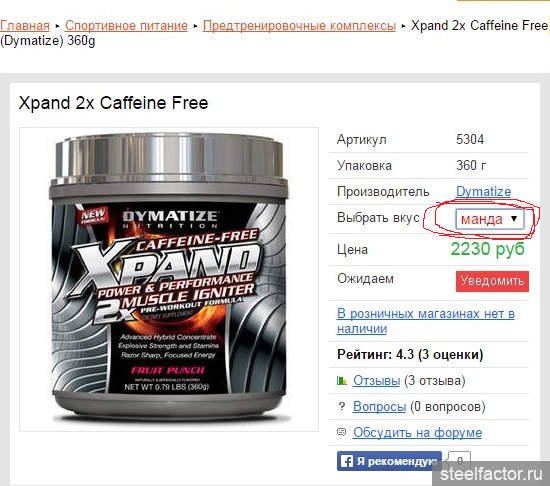Image resolution: width=550 pixels, height=486 pixels.
Task: Click the 2230 руб price text
Action: pyautogui.click(x=487, y=249)
